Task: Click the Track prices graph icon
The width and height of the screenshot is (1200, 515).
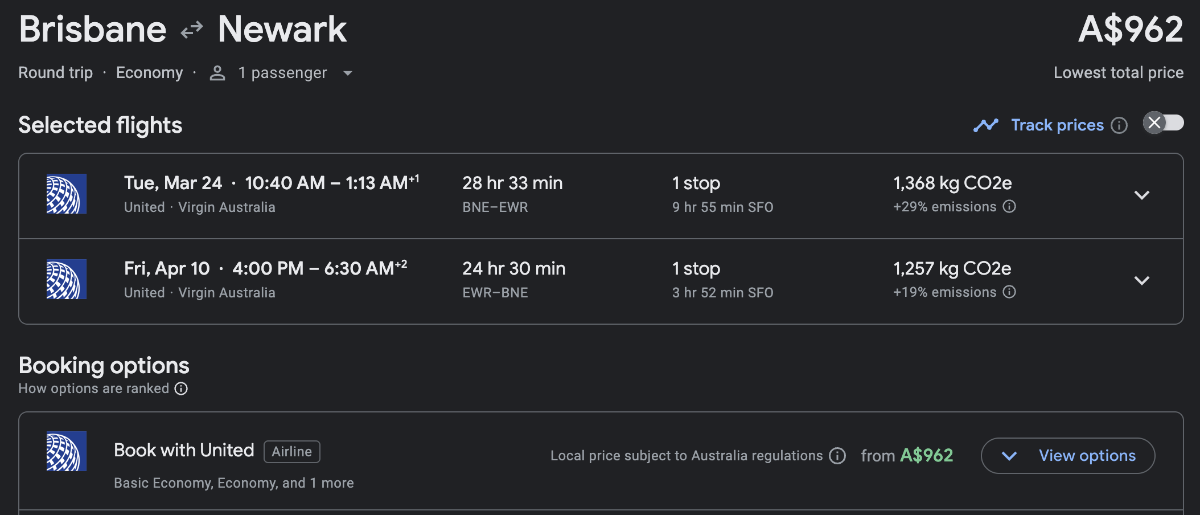Action: click(987, 126)
